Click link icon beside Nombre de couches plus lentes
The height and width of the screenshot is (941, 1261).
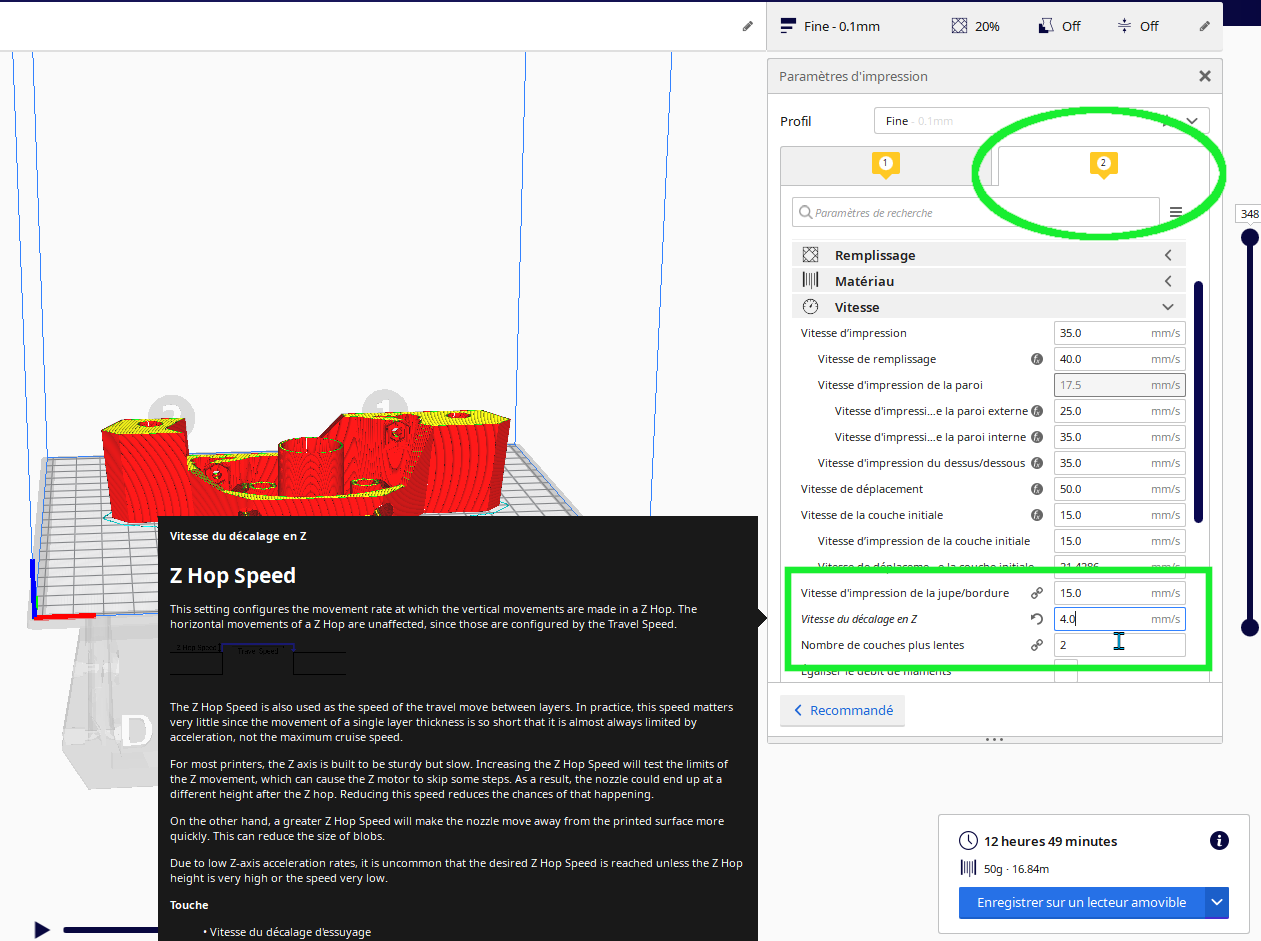(1037, 645)
